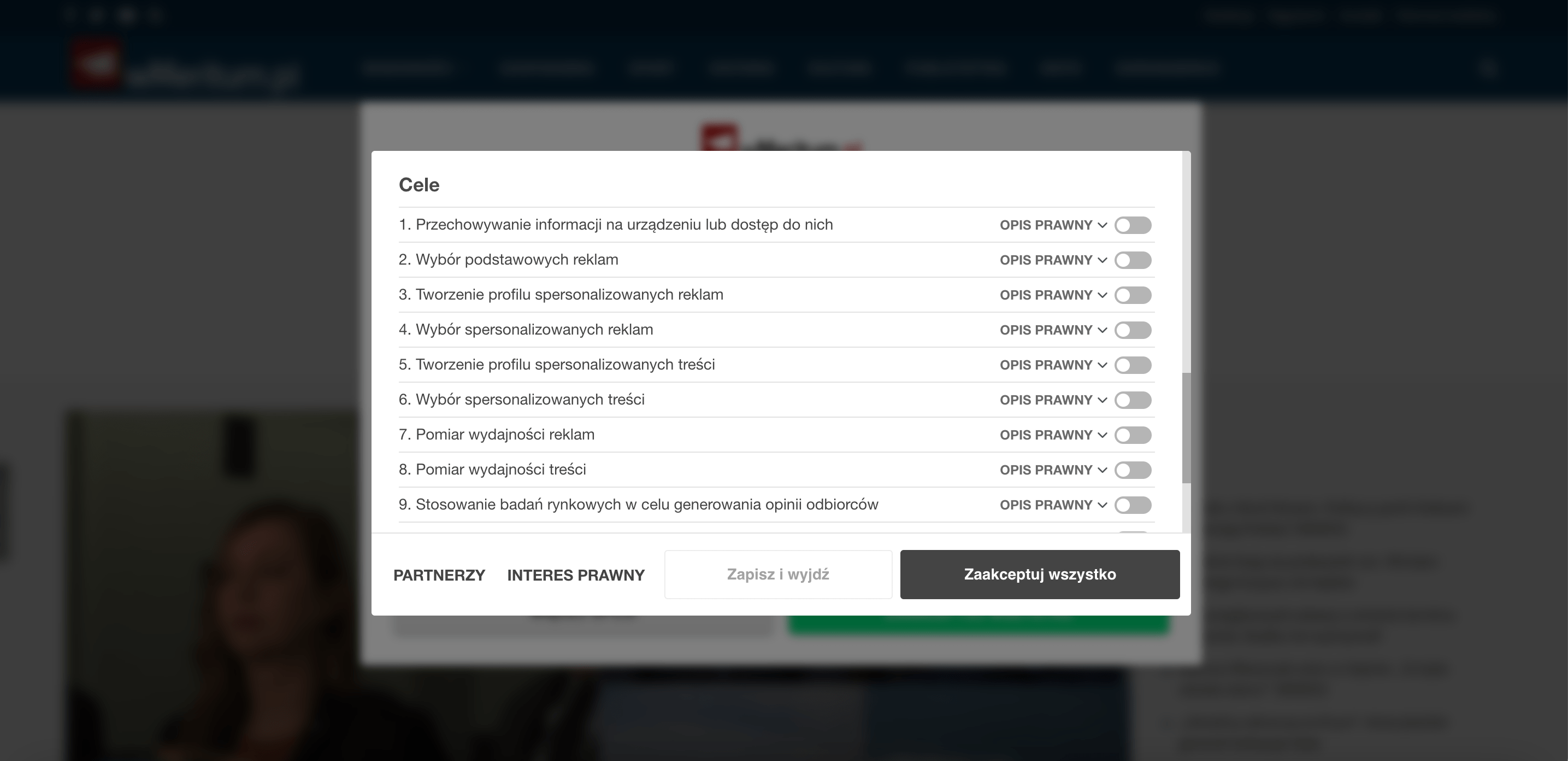Enable toggle for Przechowywanie informacji na urządzeniu

[x=1132, y=225]
